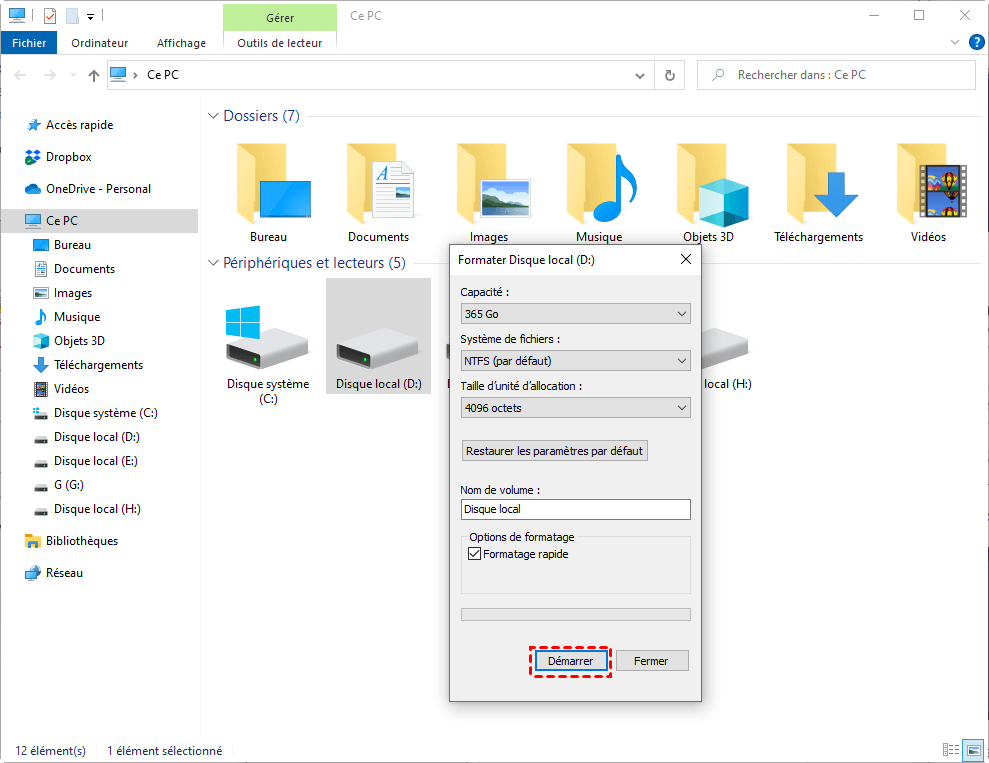Click the Fermer button
The height and width of the screenshot is (763, 989).
point(652,661)
